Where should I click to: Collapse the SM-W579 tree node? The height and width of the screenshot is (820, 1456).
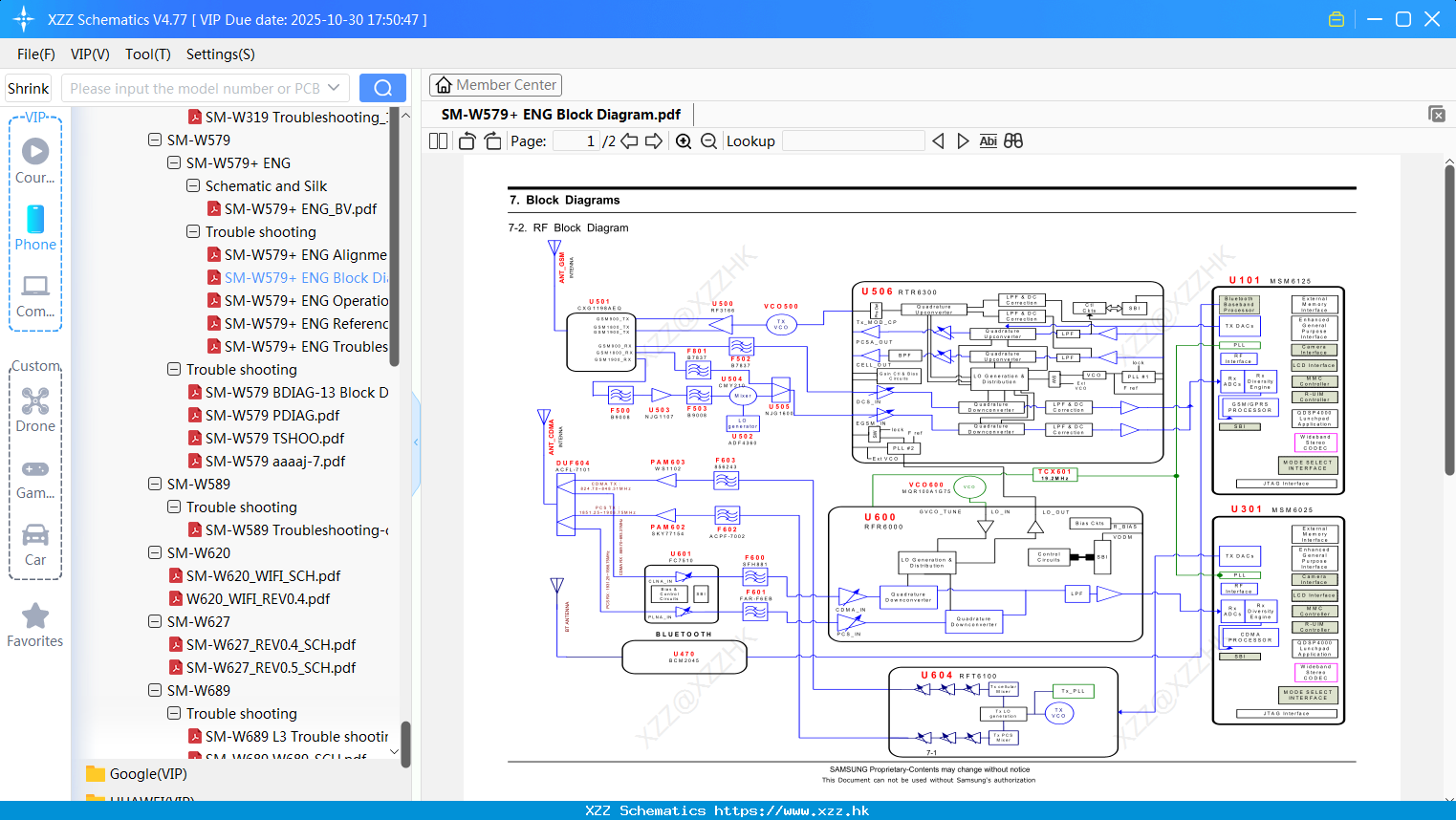tap(155, 140)
